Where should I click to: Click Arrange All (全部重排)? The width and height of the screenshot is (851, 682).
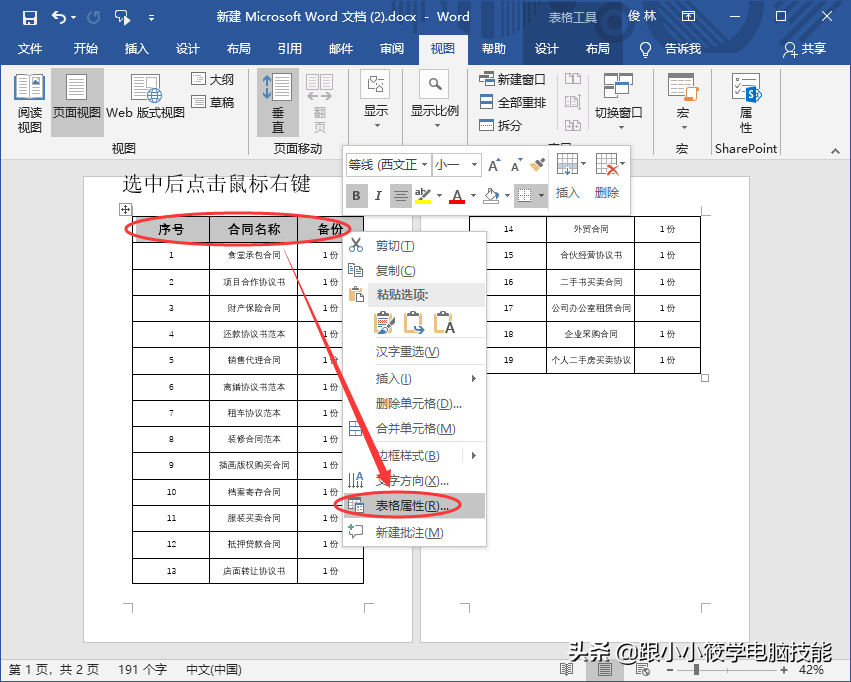pyautogui.click(x=513, y=102)
